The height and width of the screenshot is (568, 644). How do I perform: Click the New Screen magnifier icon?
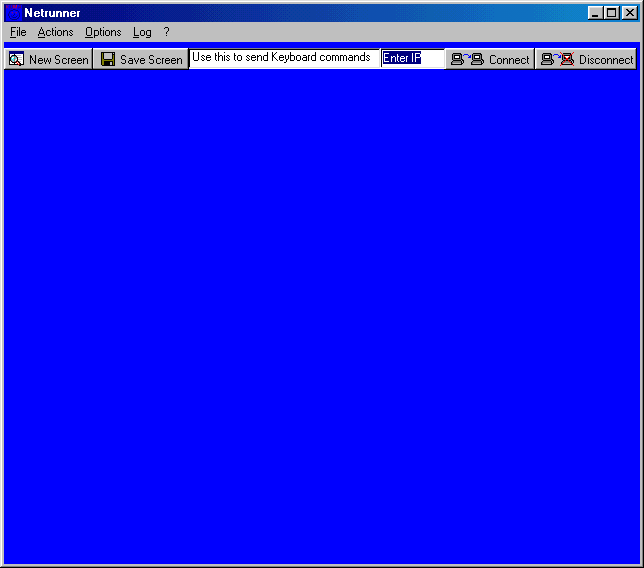pyautogui.click(x=16, y=59)
